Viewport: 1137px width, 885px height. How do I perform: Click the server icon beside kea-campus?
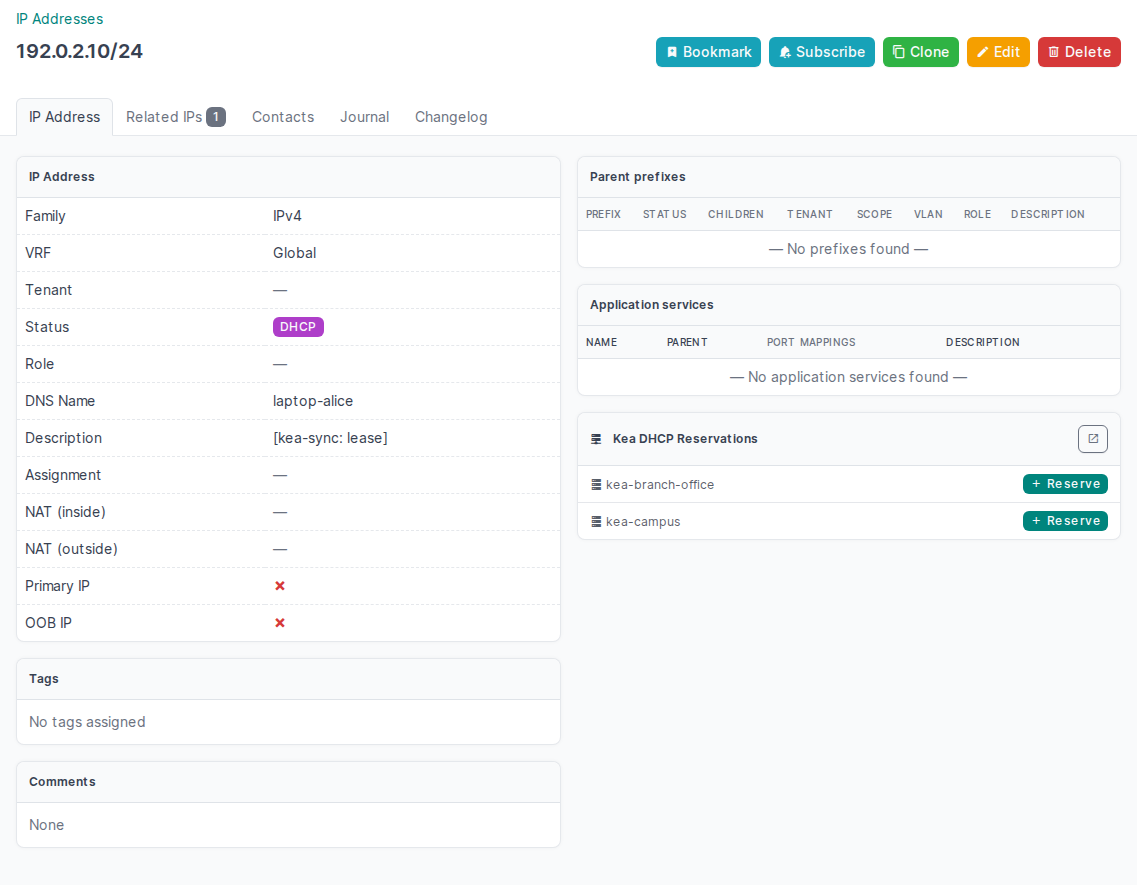(x=596, y=522)
